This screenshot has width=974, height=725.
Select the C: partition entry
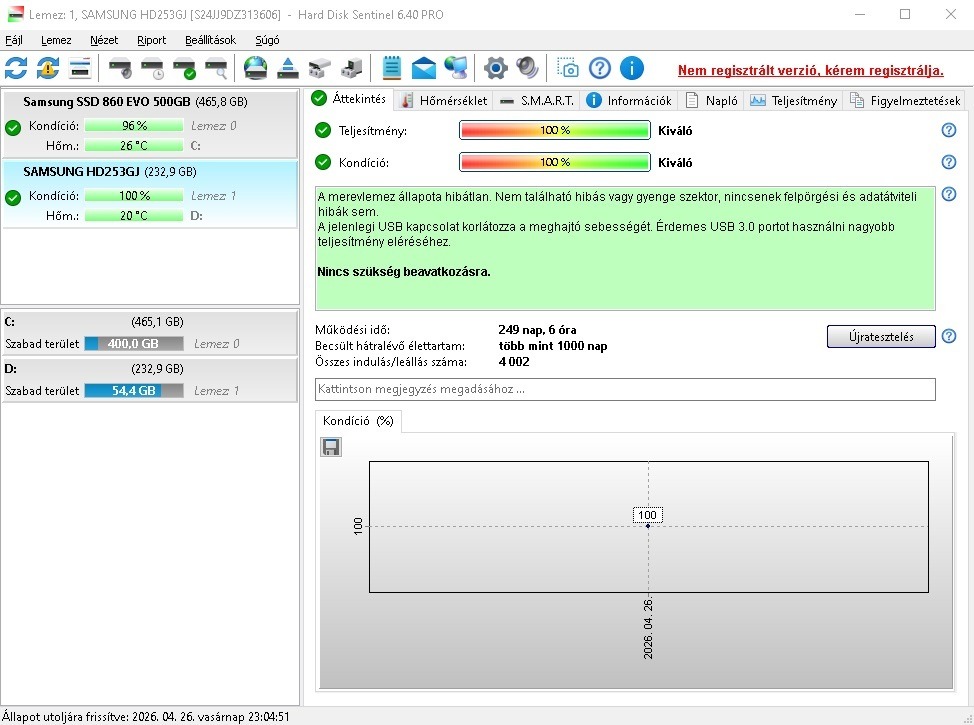coord(150,332)
